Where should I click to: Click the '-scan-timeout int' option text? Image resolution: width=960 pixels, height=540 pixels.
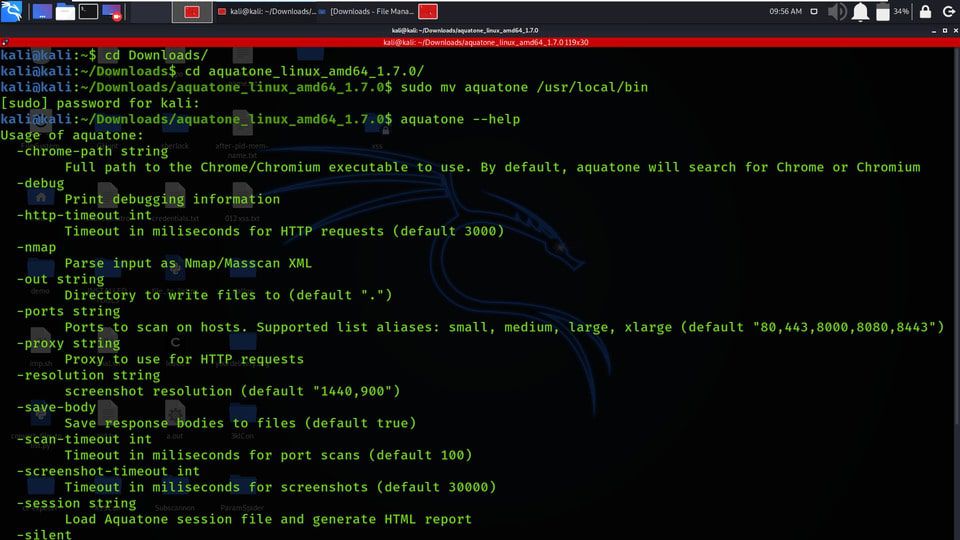point(84,438)
